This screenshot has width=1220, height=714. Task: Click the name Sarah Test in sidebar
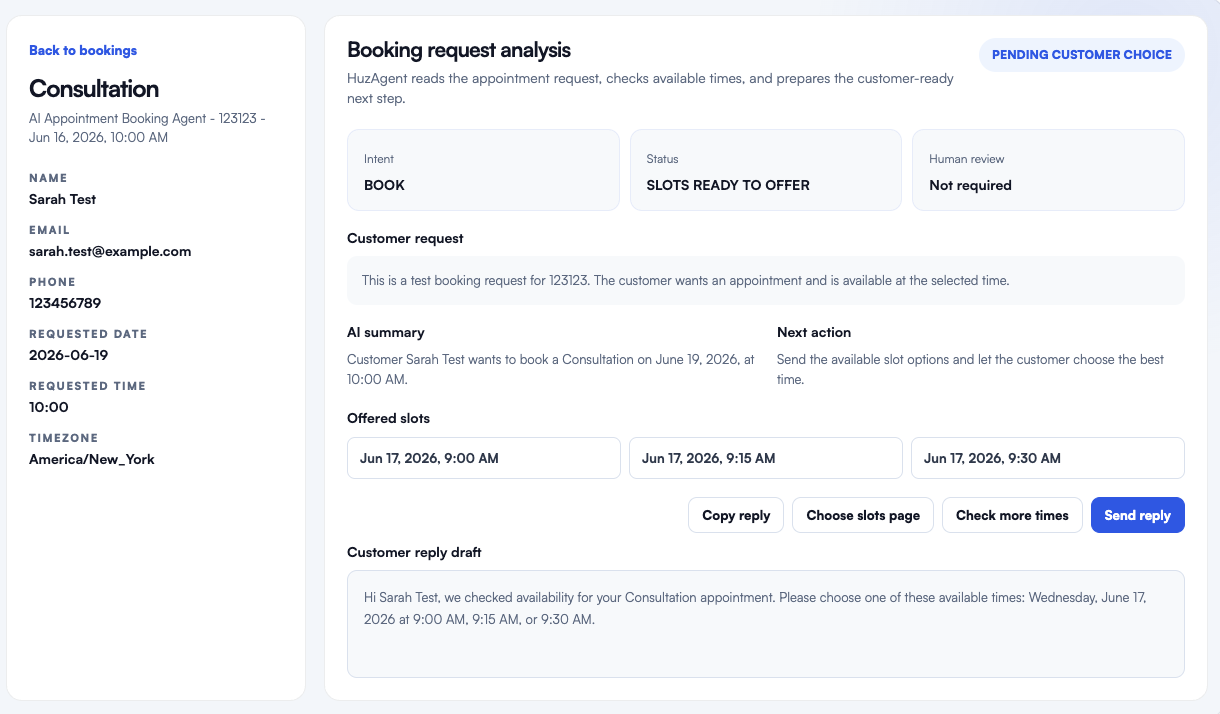pyautogui.click(x=63, y=199)
